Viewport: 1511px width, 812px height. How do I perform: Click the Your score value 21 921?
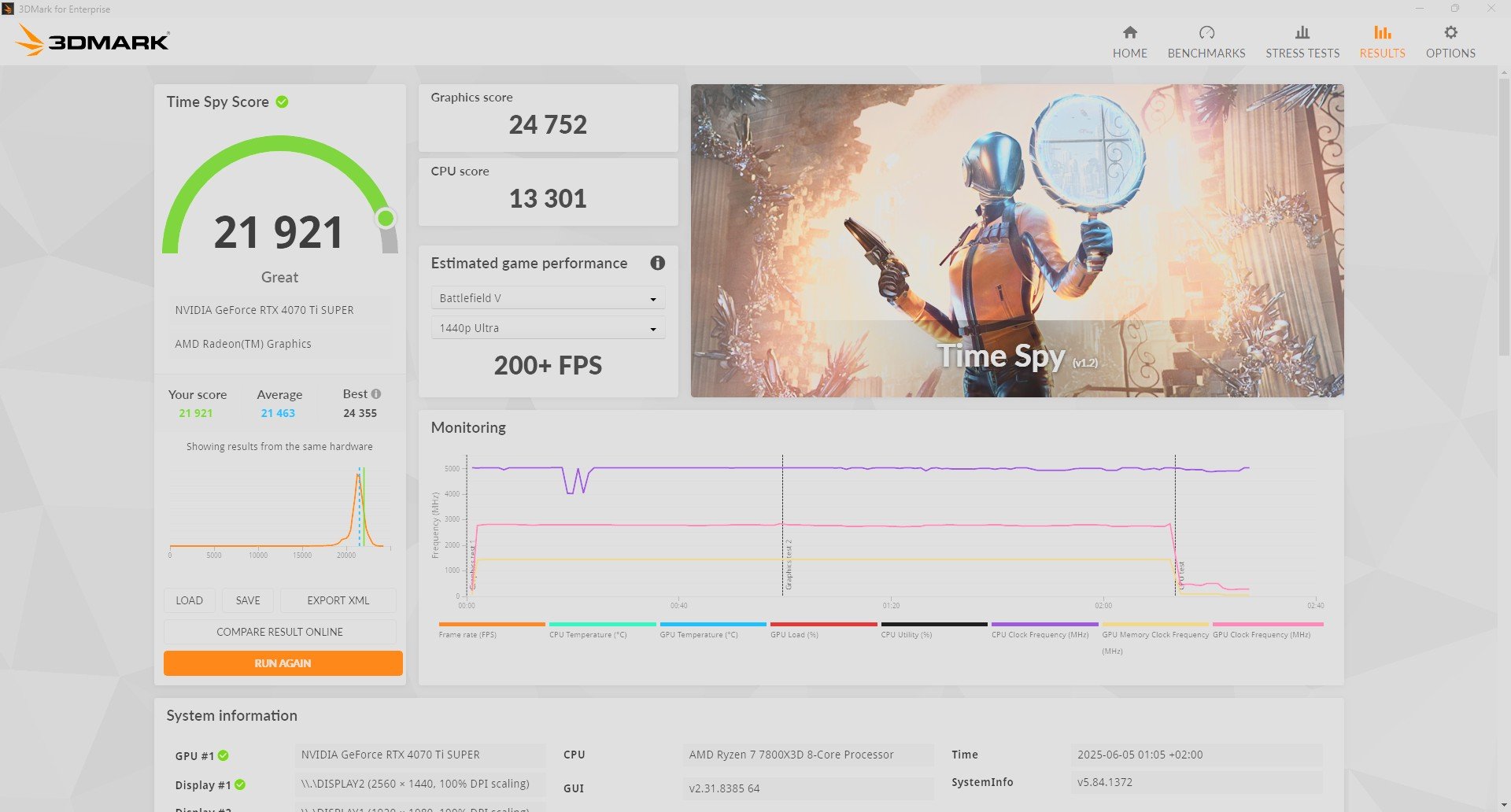pyautogui.click(x=195, y=413)
